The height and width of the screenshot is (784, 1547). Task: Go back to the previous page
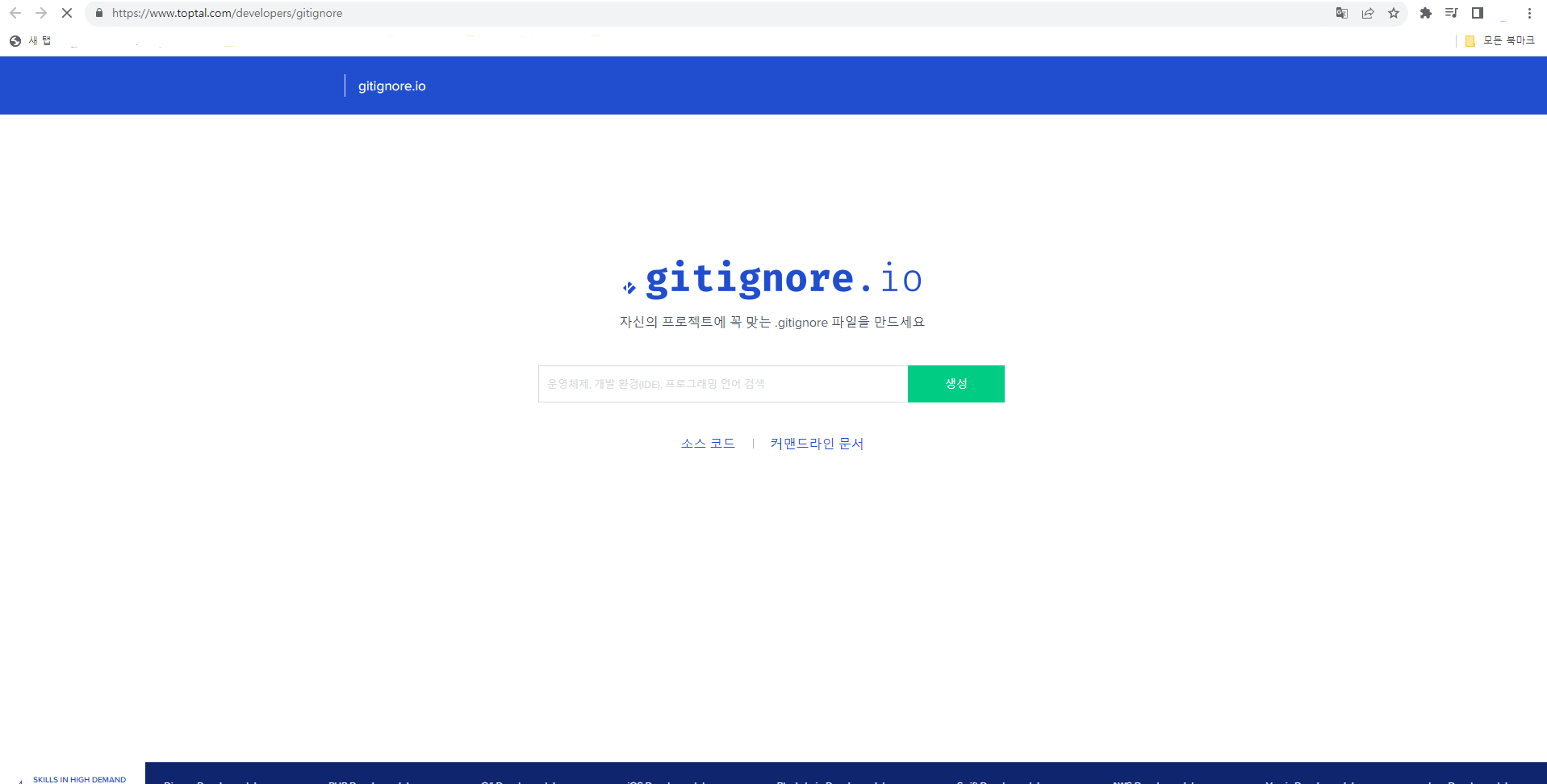point(15,13)
